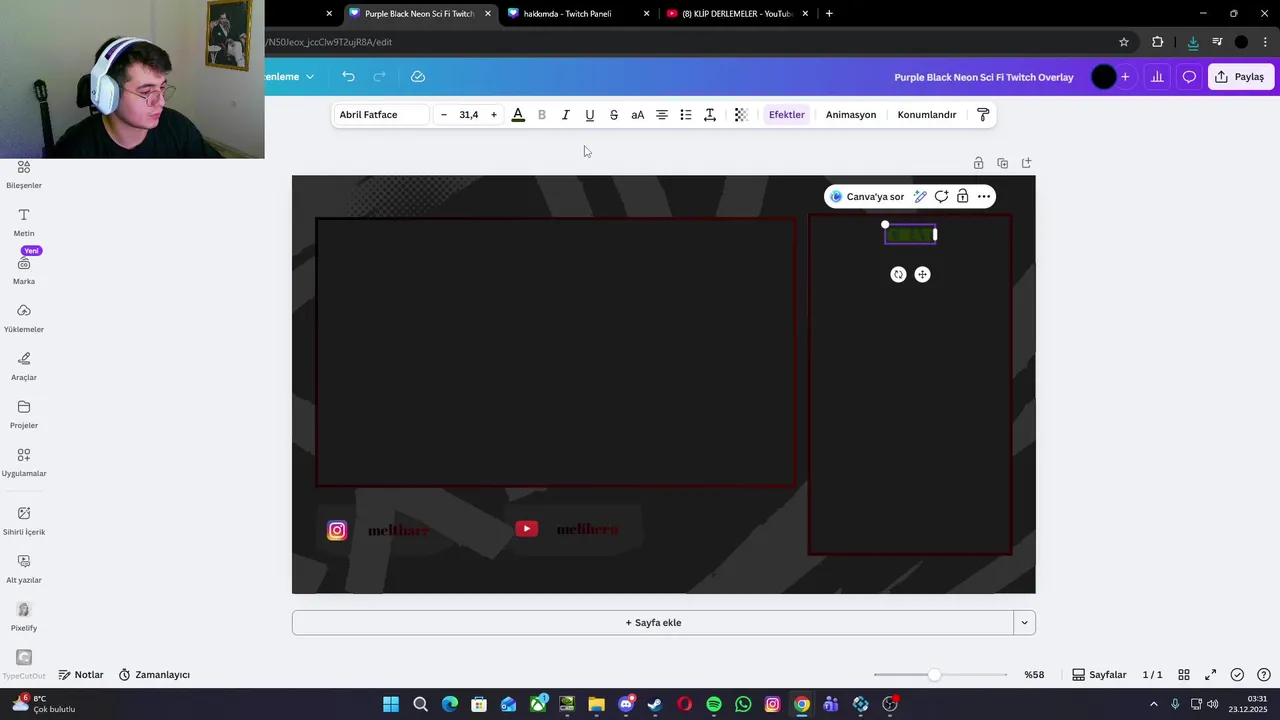Undo the last action
Image resolution: width=1280 pixels, height=720 pixels.
click(x=348, y=77)
